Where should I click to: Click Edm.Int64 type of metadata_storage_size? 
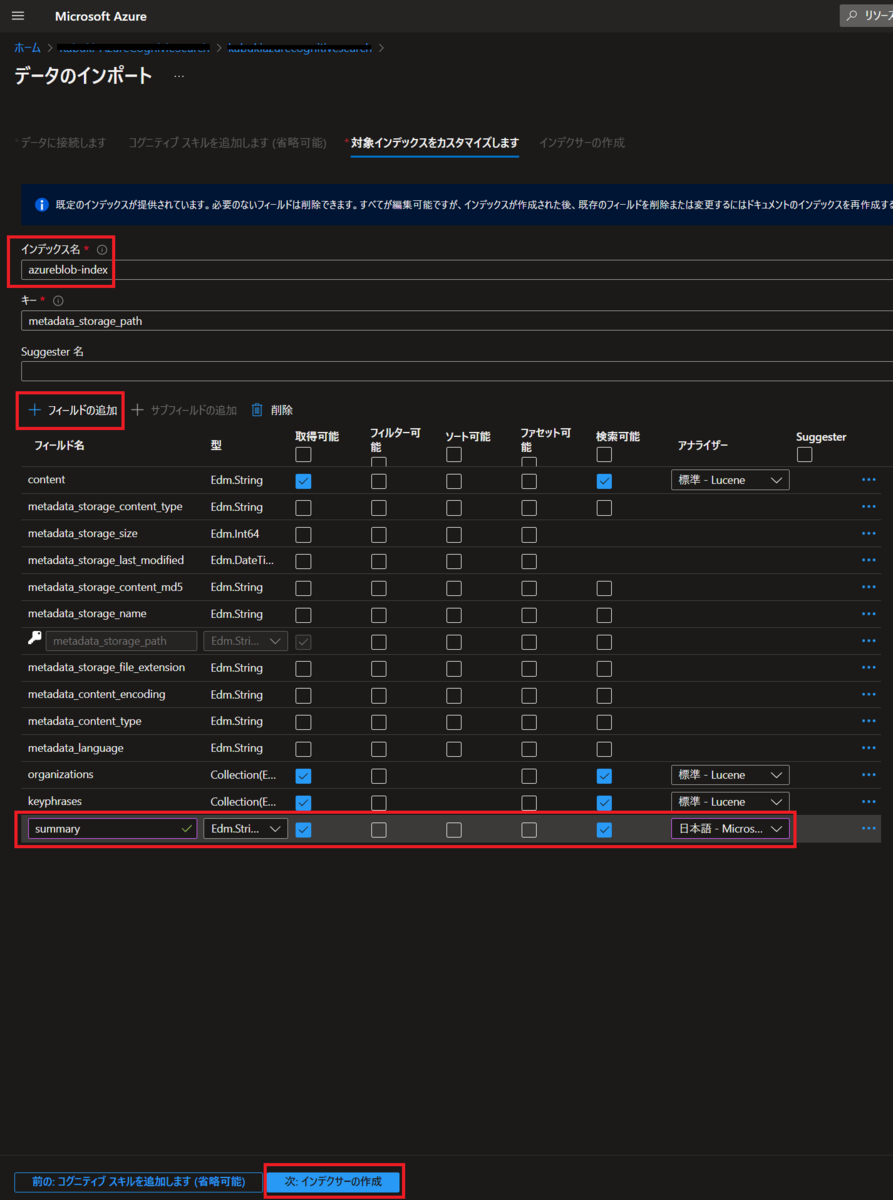click(x=235, y=534)
